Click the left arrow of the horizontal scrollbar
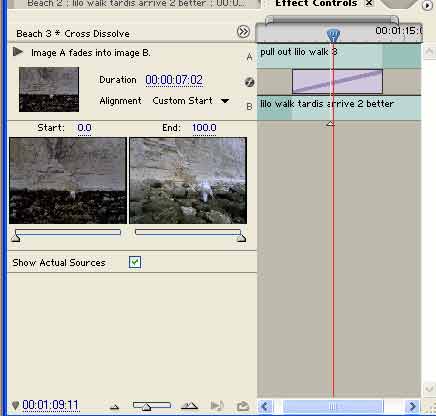Image resolution: width=436 pixels, height=416 pixels. tap(265, 406)
